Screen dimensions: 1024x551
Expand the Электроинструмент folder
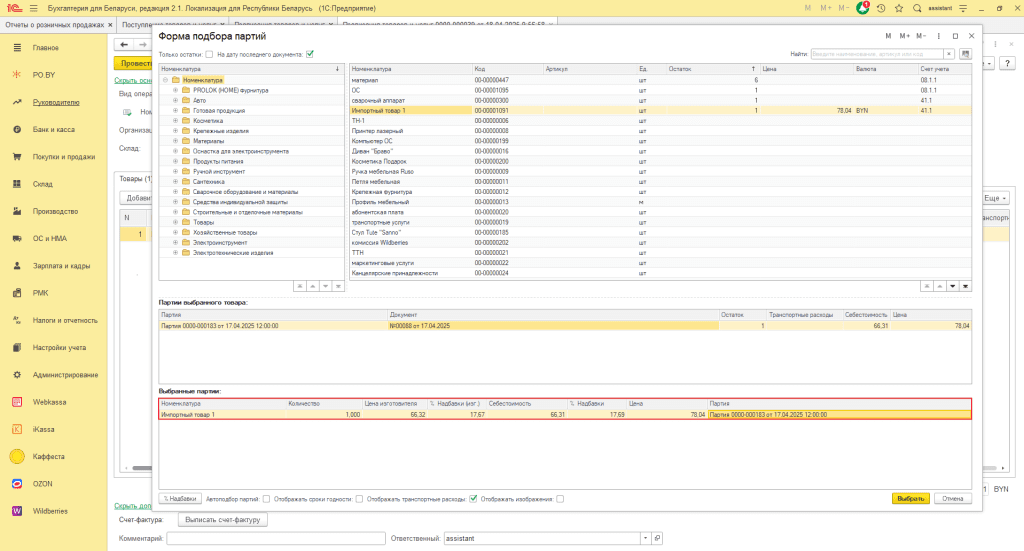pyautogui.click(x=175, y=242)
